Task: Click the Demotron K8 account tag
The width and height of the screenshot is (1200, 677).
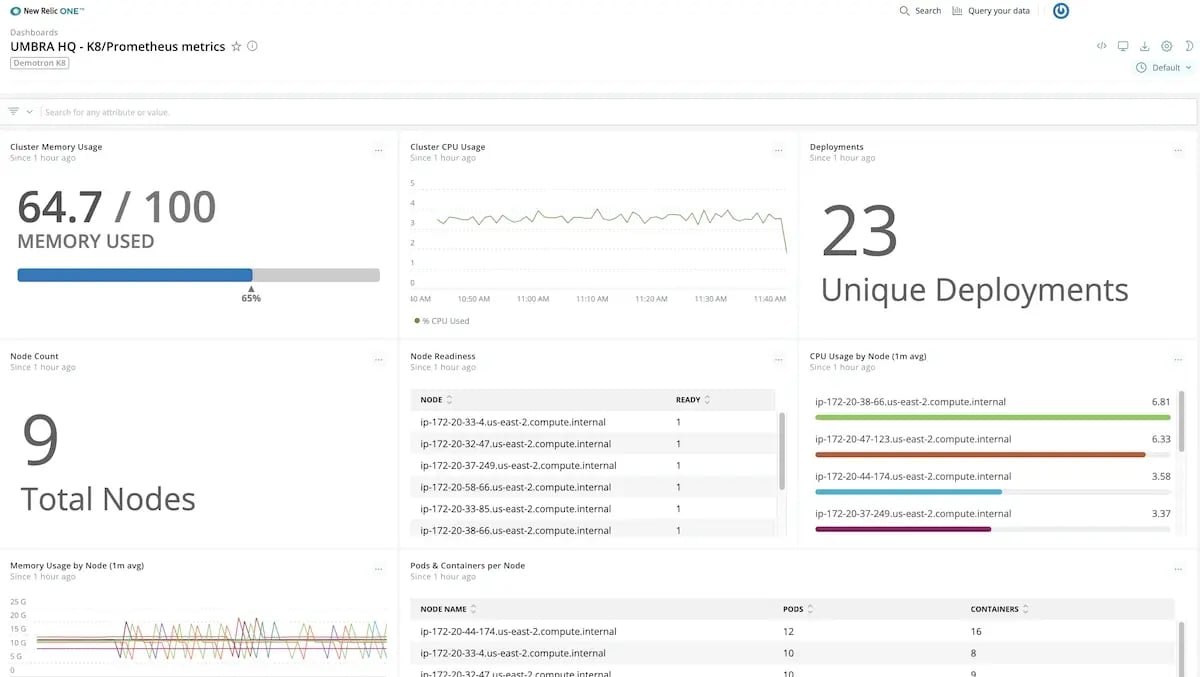Action: (39, 62)
